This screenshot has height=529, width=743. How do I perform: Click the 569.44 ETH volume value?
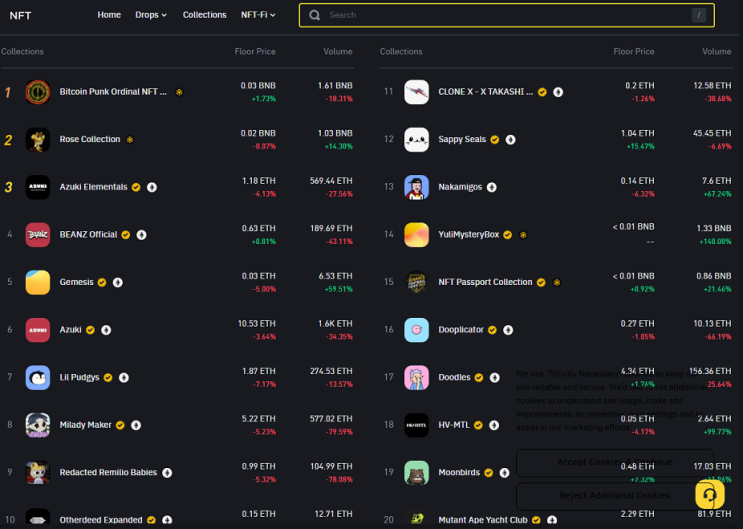331,181
